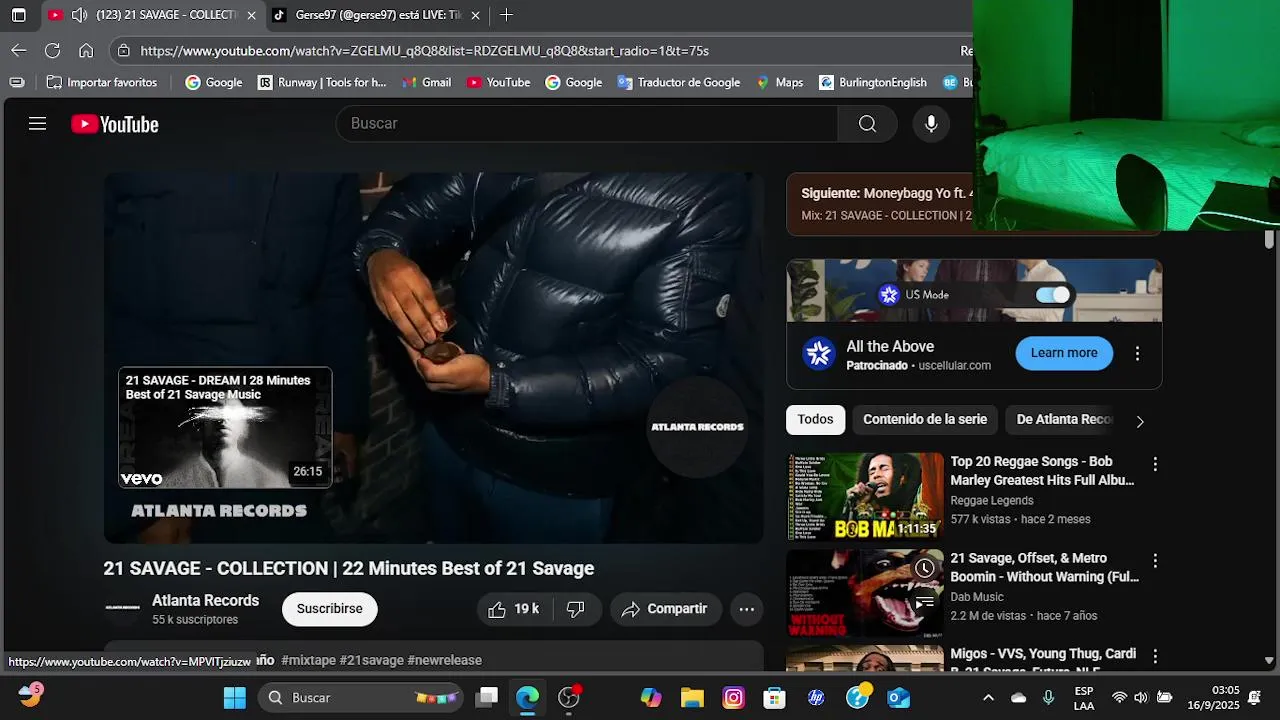Open the Gmail bookmark

426,82
